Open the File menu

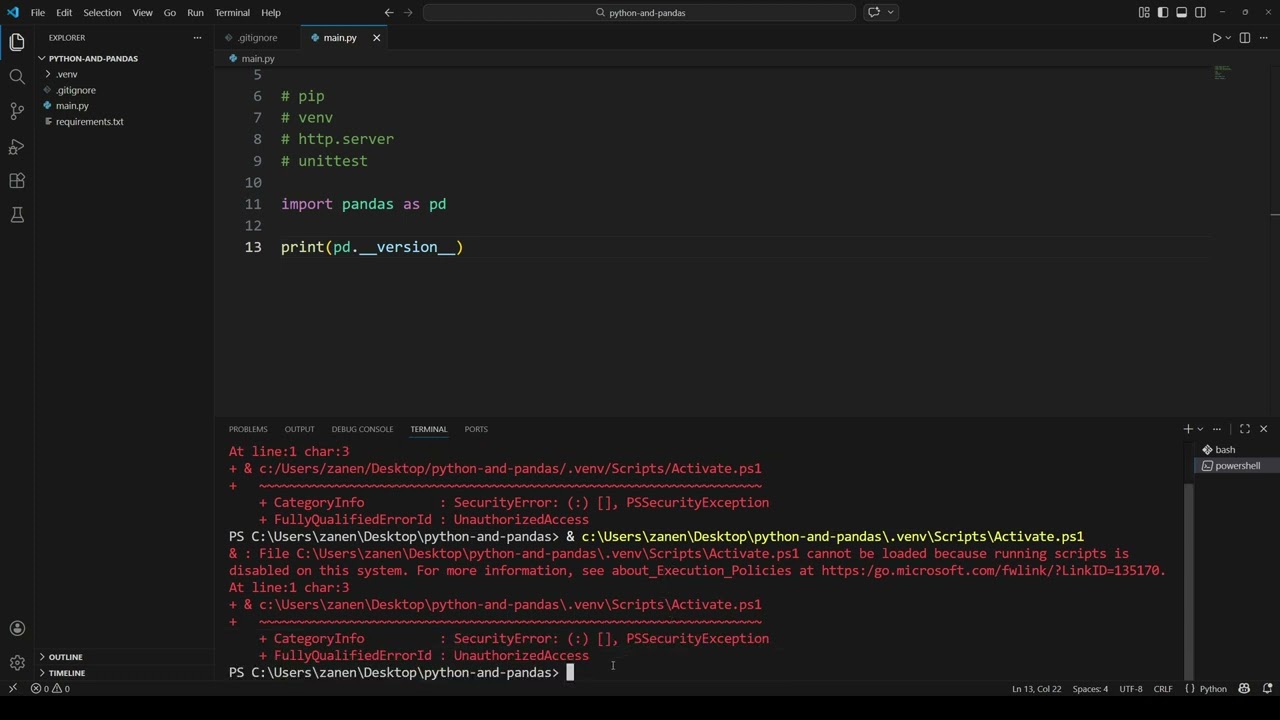pos(37,12)
